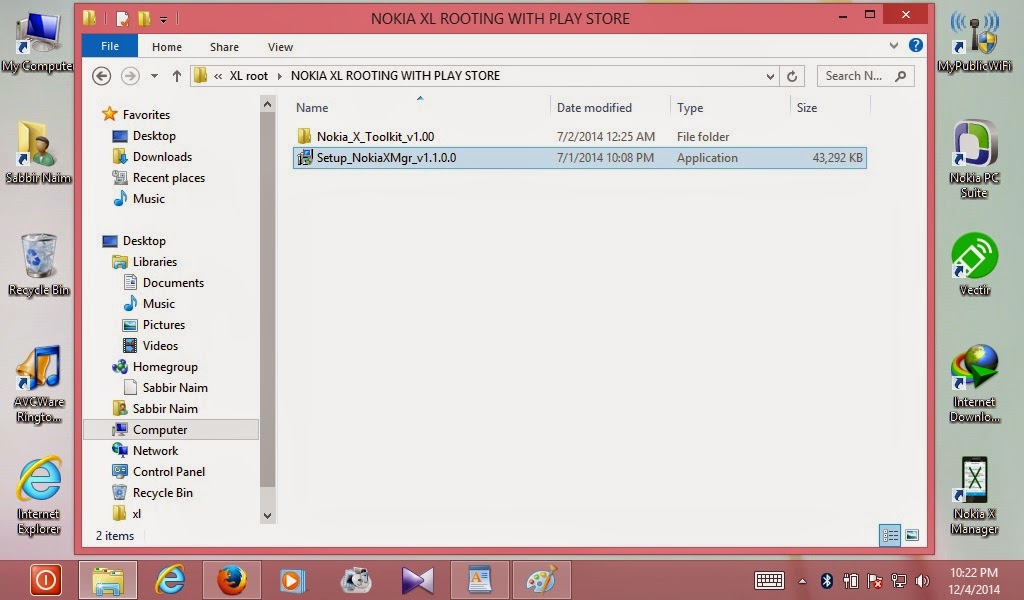
Task: Open the volume tray icon
Action: (923, 580)
